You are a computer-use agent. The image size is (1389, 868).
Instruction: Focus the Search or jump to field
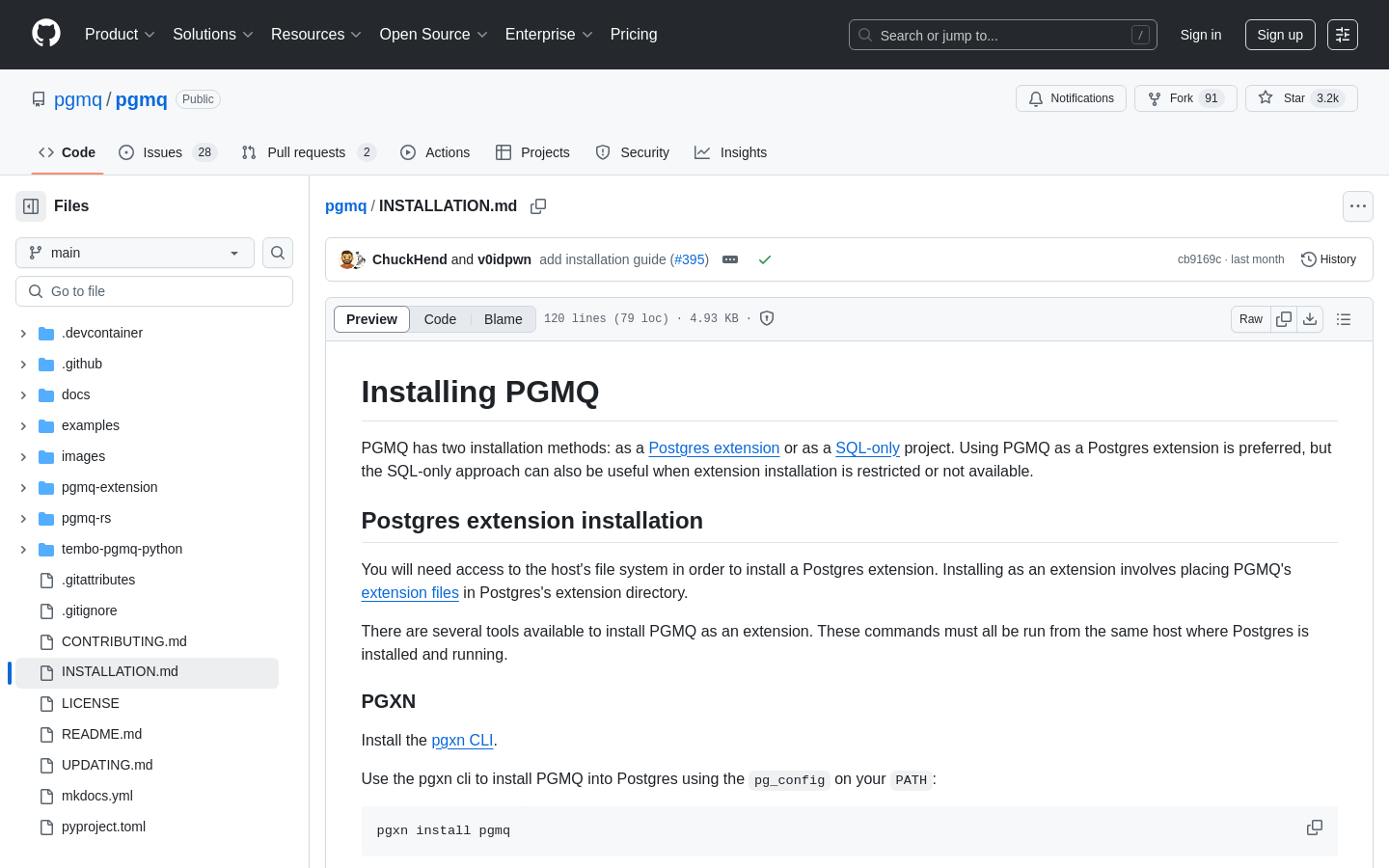1003,35
